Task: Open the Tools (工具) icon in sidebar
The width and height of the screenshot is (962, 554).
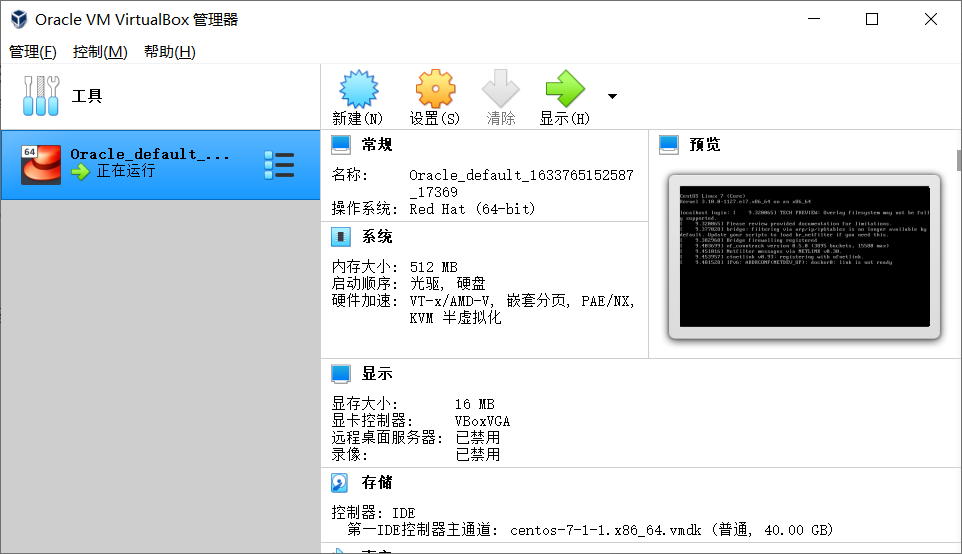Action: point(40,96)
